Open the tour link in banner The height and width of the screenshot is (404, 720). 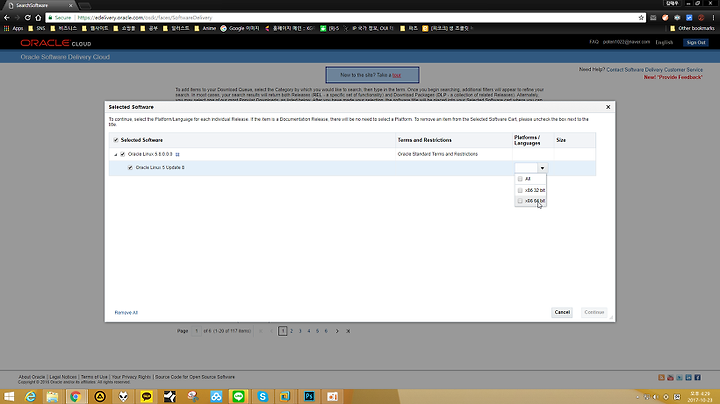click(396, 75)
